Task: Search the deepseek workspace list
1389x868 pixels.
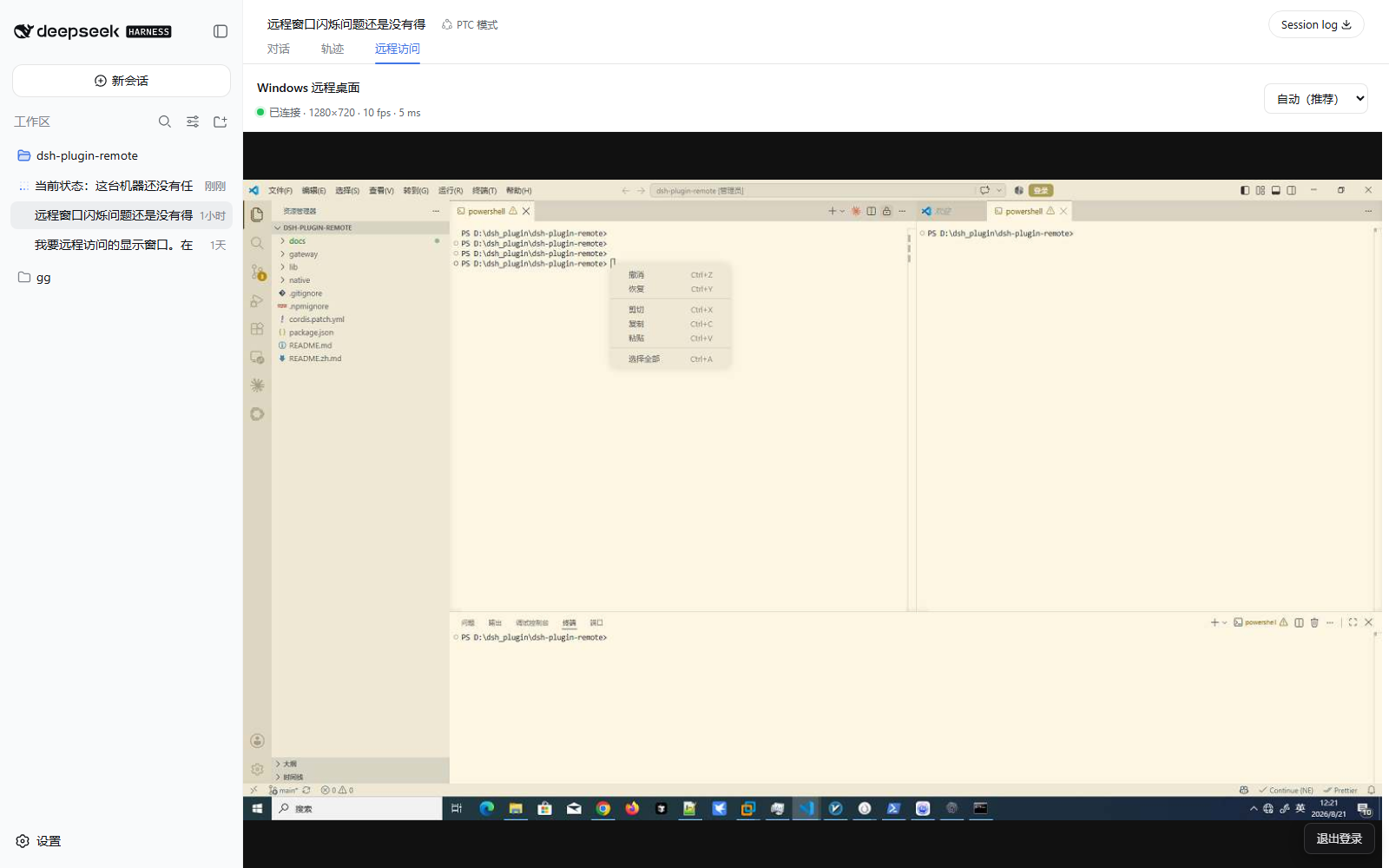Action: (x=165, y=122)
